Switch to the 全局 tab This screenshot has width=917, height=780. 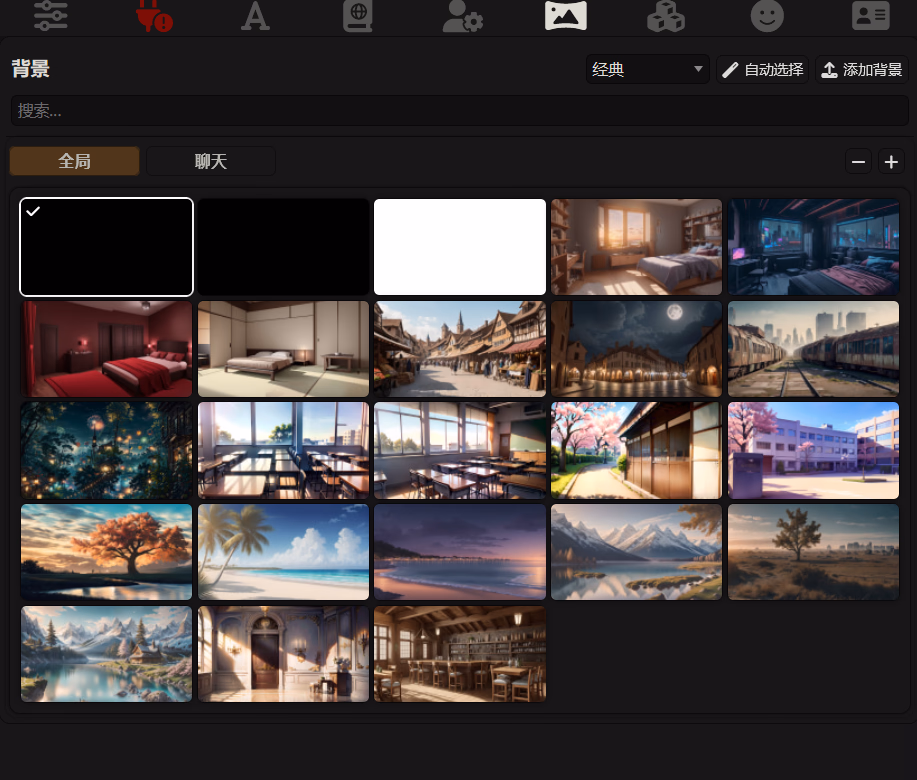tap(74, 161)
